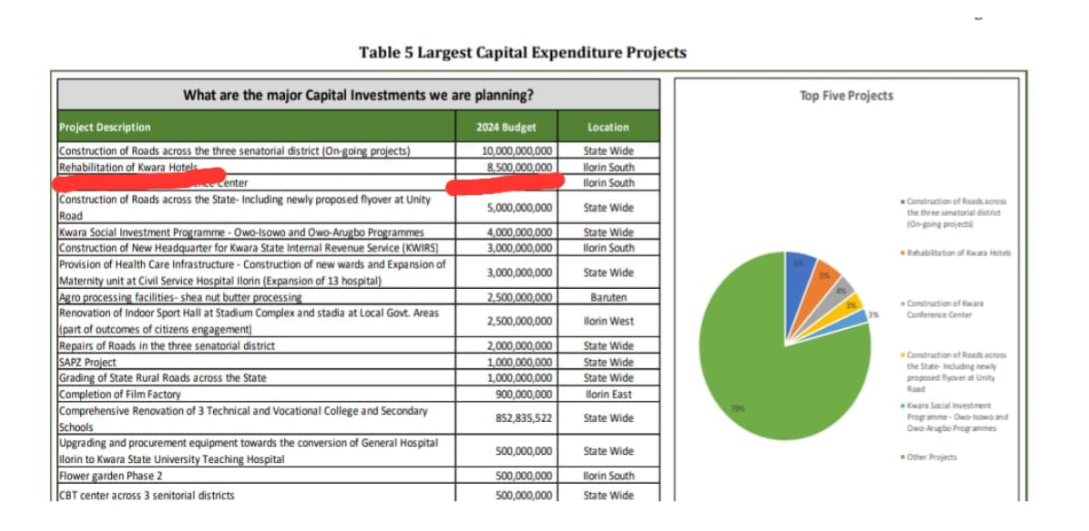Screen dimensions: 1089x531
Task: Select 'Other Projects' legend entry
Action: click(931, 457)
